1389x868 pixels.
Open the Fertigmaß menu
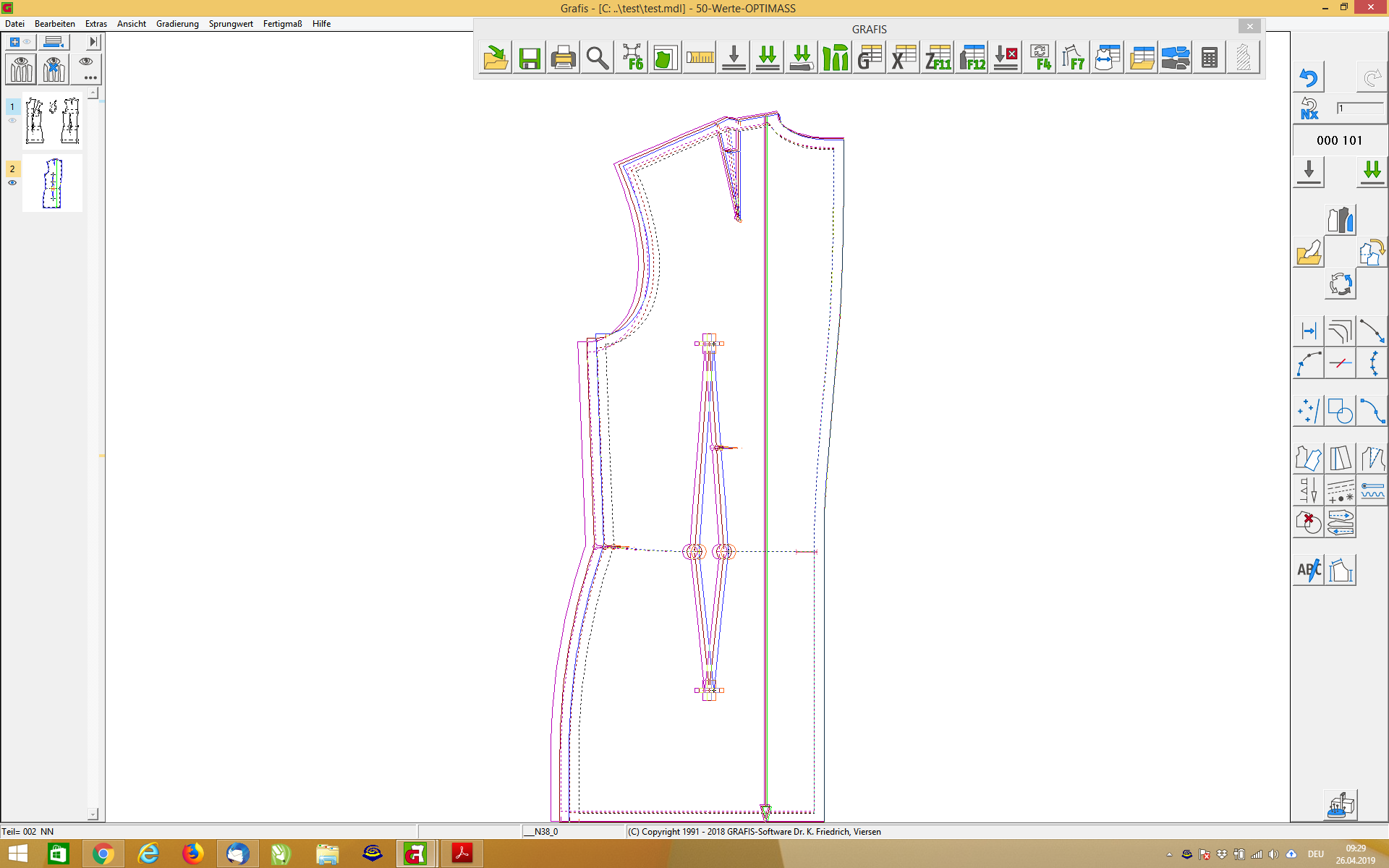tap(282, 24)
